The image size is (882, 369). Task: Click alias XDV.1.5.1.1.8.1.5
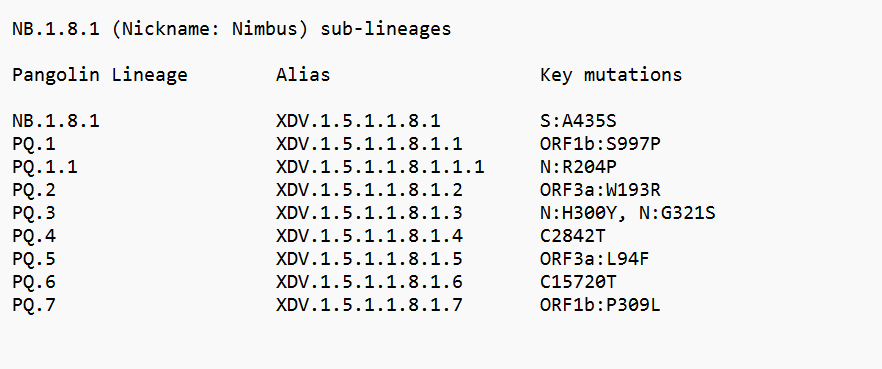[369, 259]
